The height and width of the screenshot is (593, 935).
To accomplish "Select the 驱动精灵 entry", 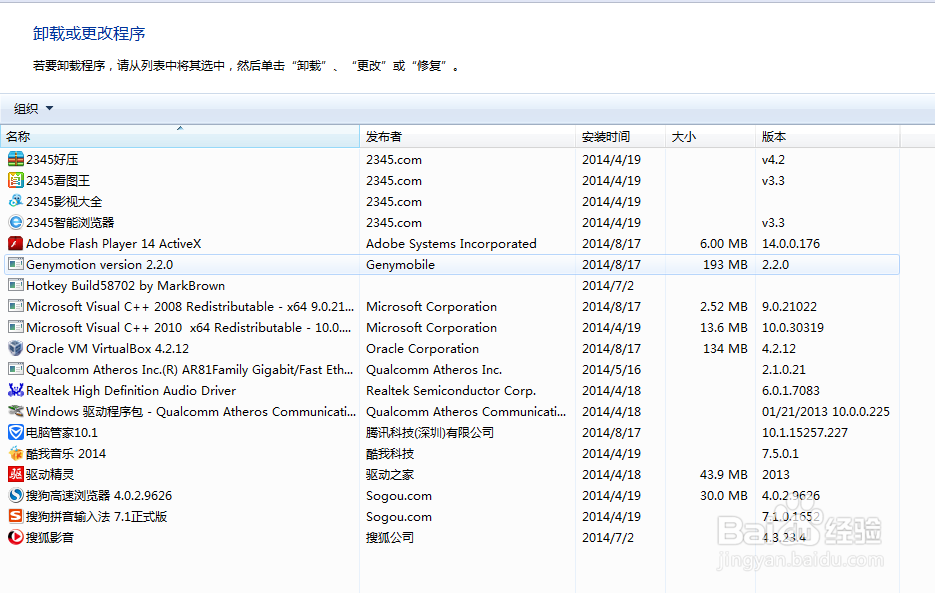I will point(50,475).
